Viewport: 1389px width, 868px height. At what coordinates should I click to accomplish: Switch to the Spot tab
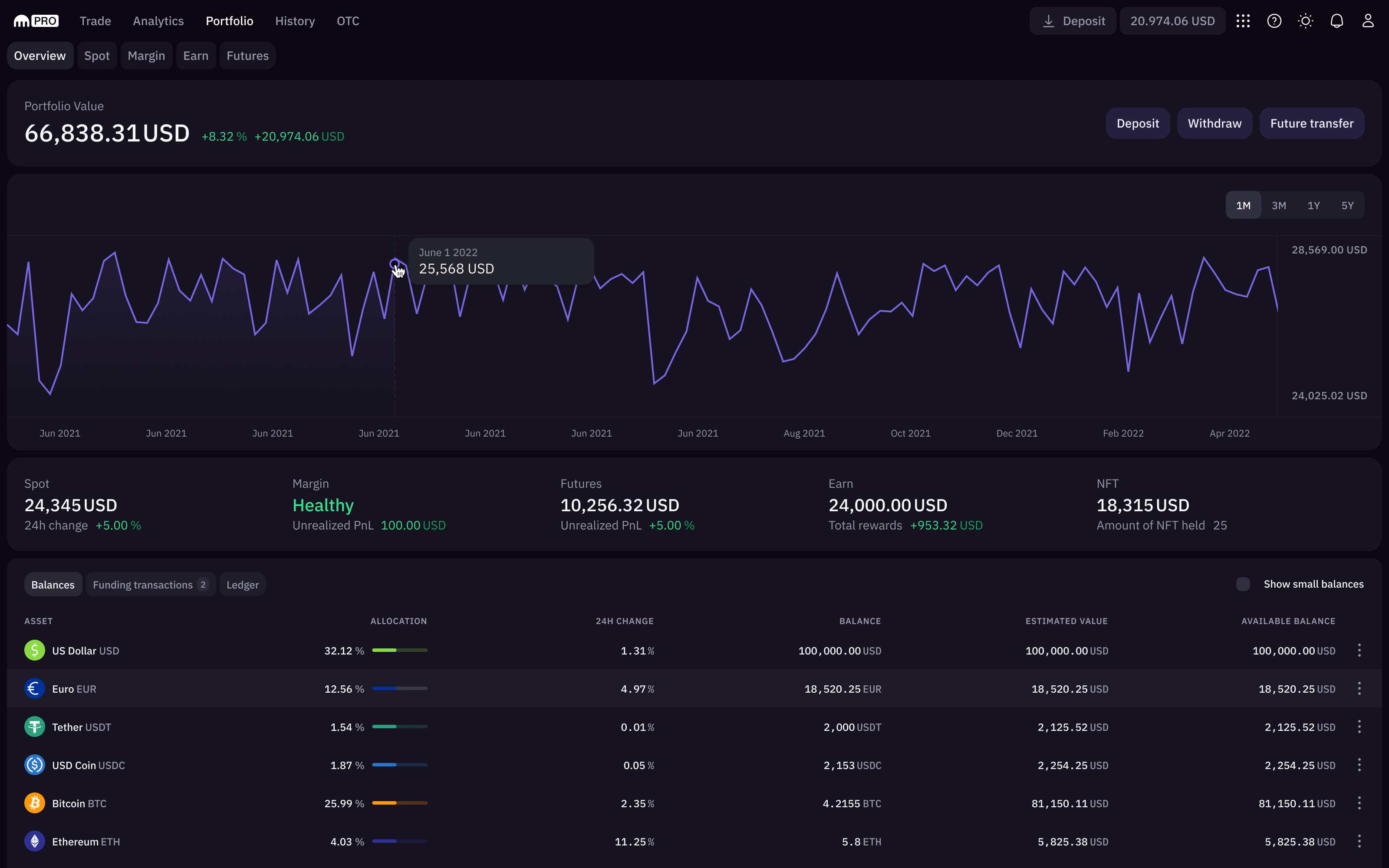pos(97,56)
